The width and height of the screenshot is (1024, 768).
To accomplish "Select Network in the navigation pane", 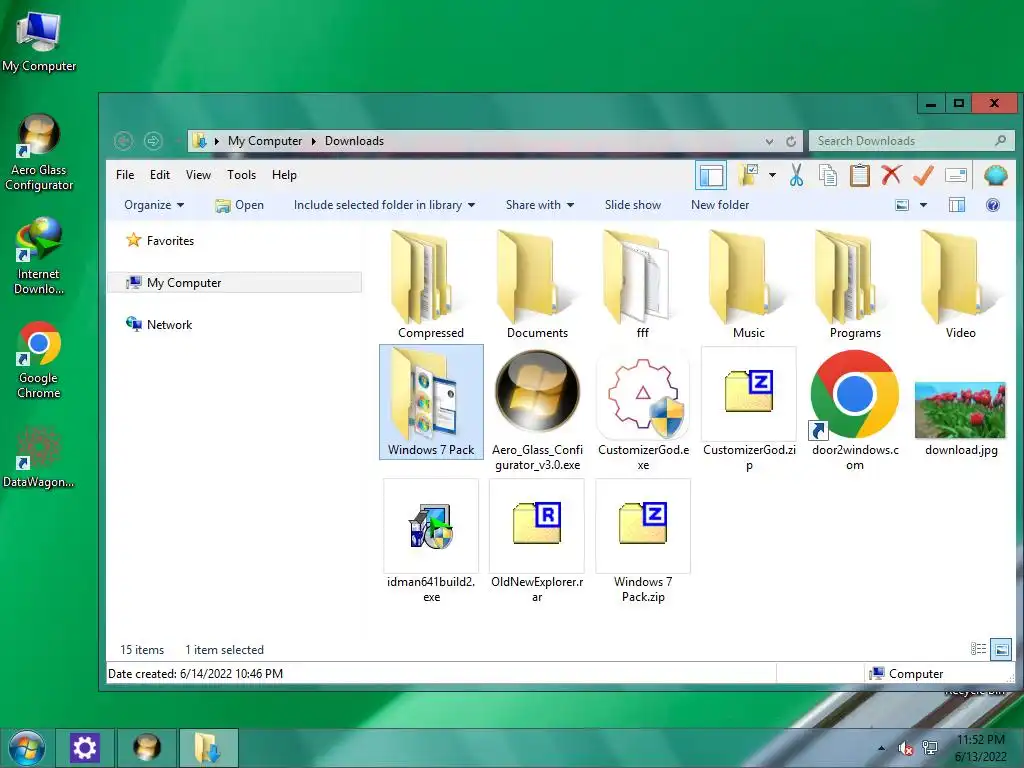I will tap(159, 325).
